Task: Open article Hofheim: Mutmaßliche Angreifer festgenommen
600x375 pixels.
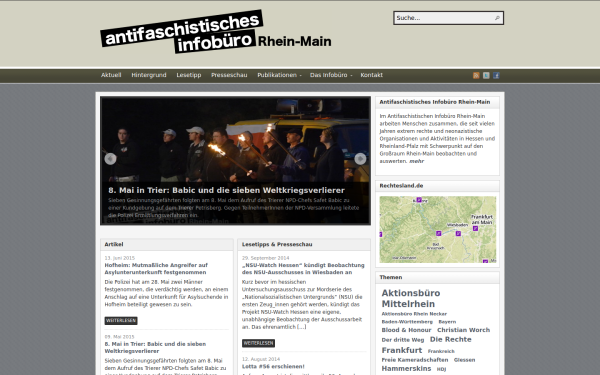Action: coord(156,269)
